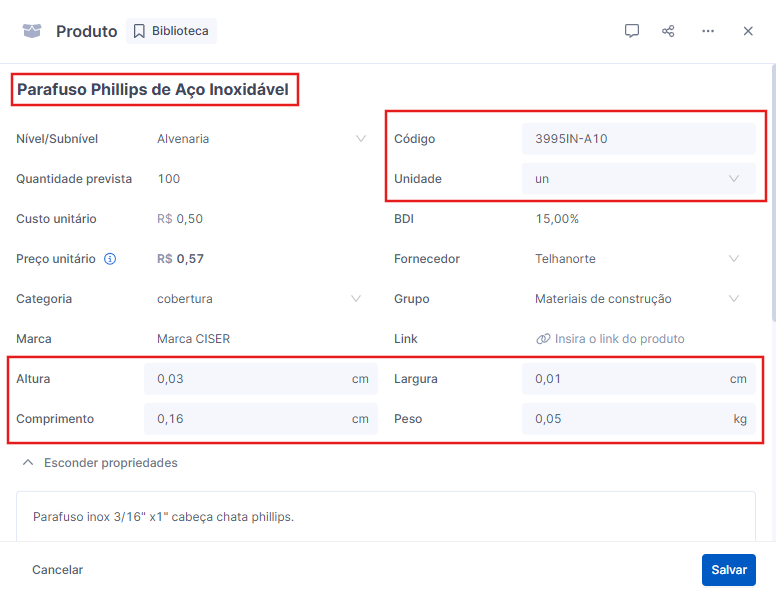The width and height of the screenshot is (776, 597).
Task: Click the bookmark icon in Biblioteca button
Action: coord(139,31)
